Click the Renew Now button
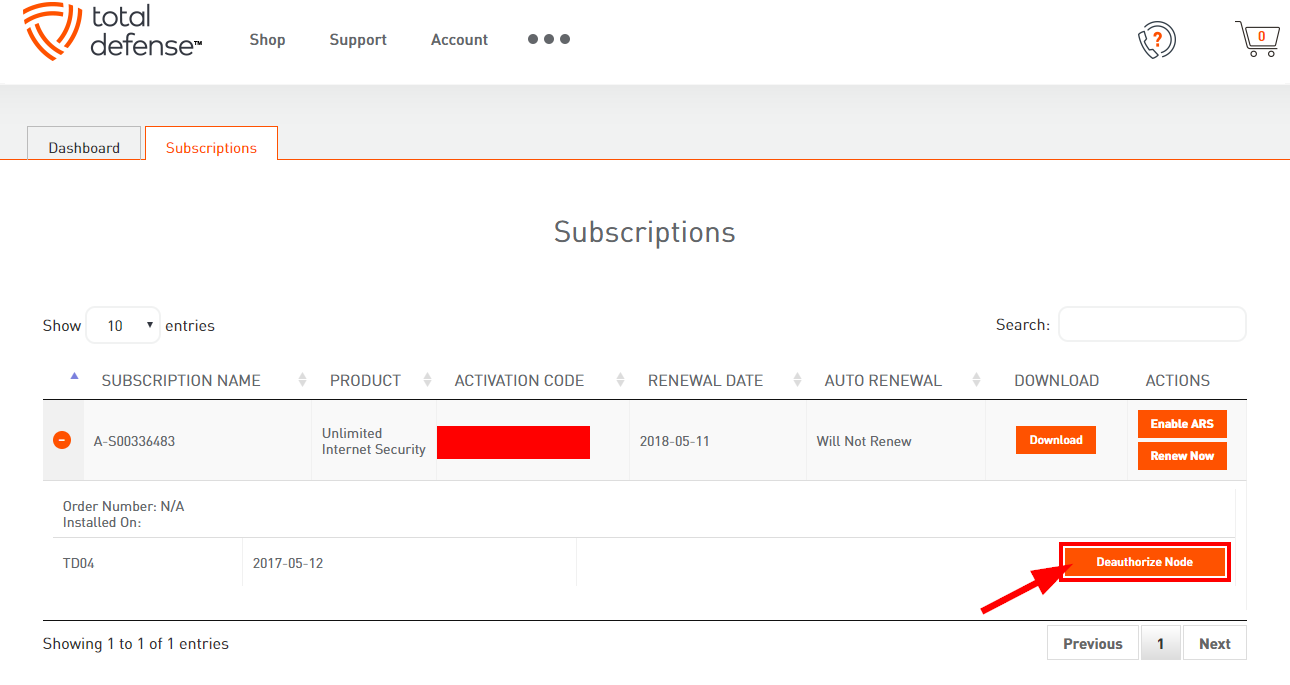This screenshot has height=685, width=1290. click(x=1182, y=456)
